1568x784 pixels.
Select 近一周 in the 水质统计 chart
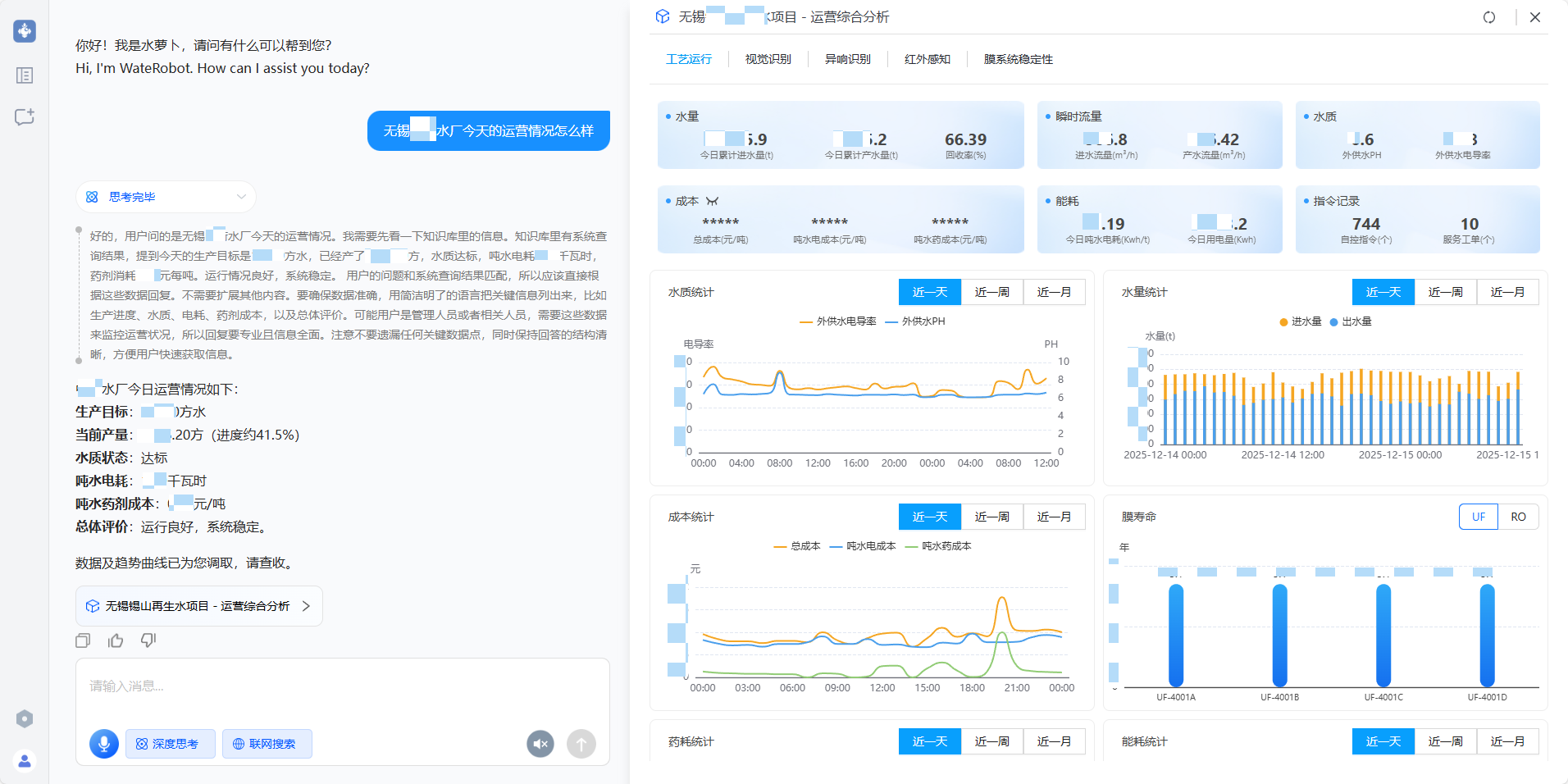pos(991,292)
